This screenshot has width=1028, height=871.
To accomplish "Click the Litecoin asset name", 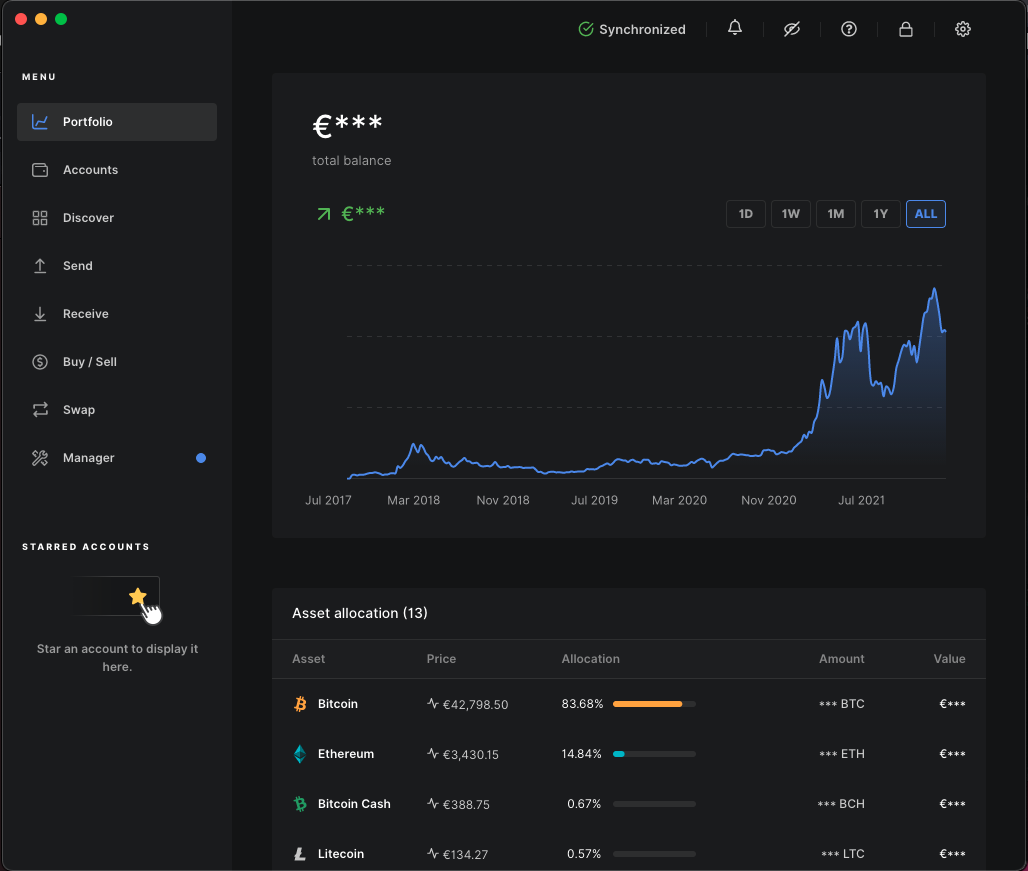I will pyautogui.click(x=341, y=853).
